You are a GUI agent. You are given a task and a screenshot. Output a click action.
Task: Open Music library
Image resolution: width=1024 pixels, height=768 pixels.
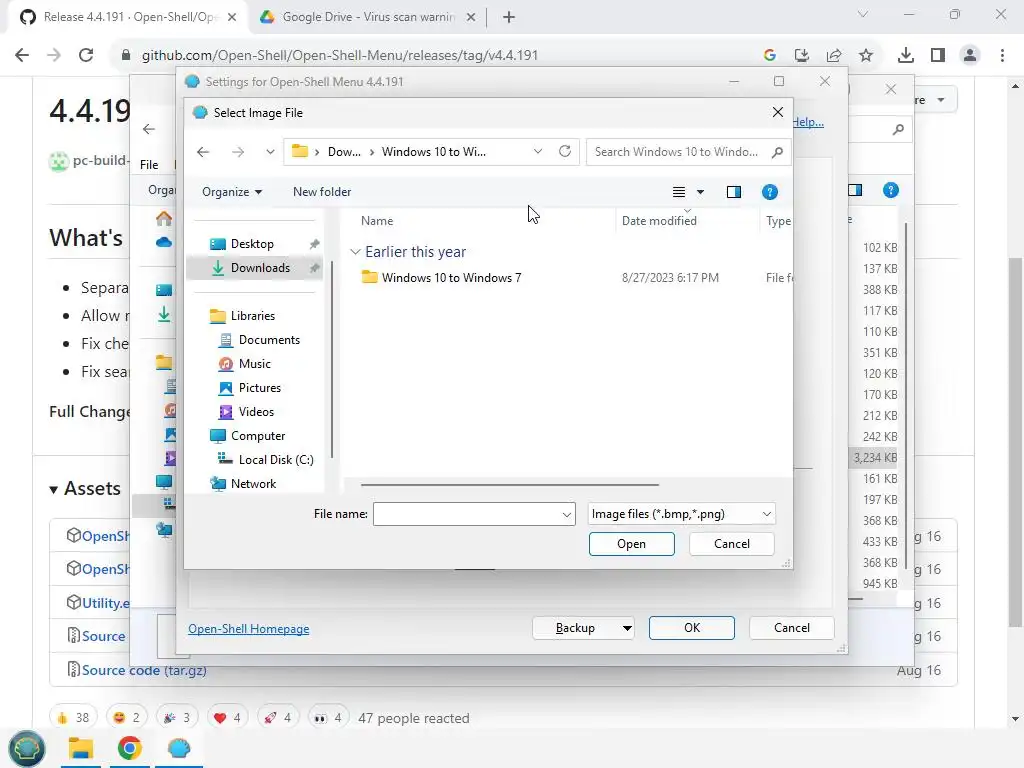click(x=254, y=364)
